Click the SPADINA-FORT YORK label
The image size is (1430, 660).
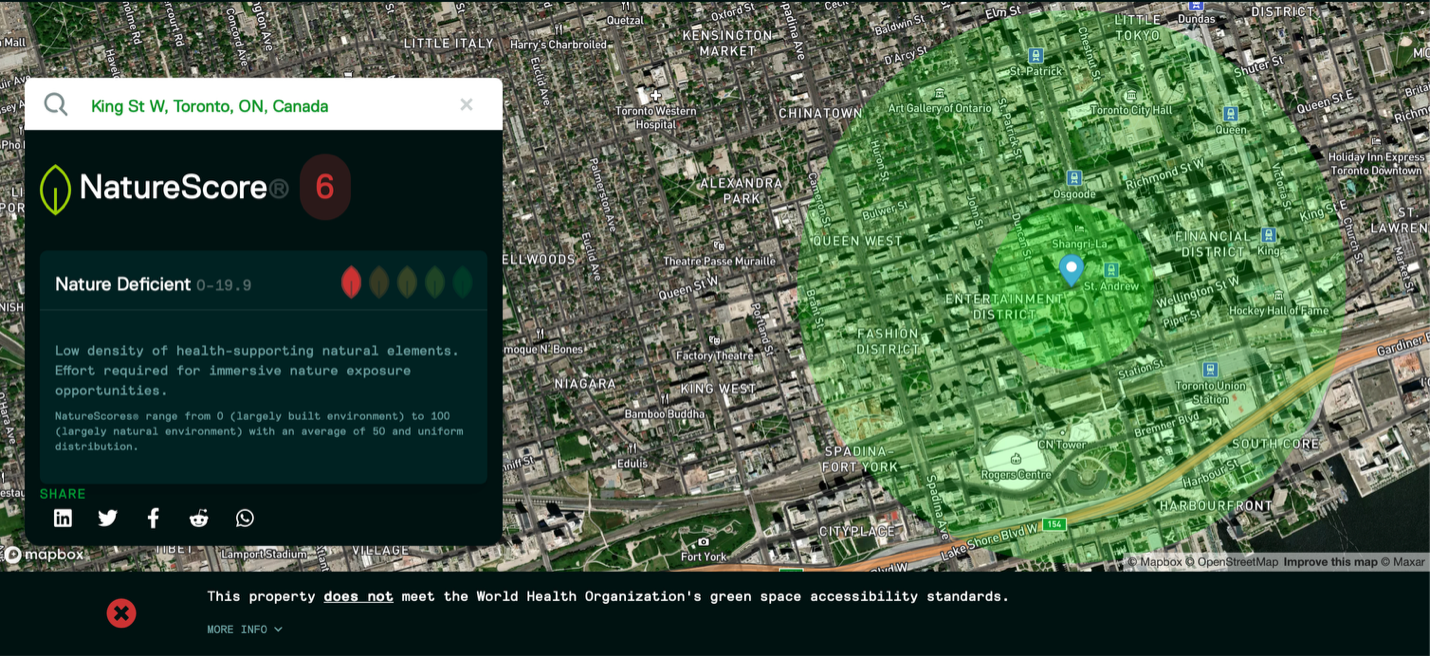click(x=861, y=459)
